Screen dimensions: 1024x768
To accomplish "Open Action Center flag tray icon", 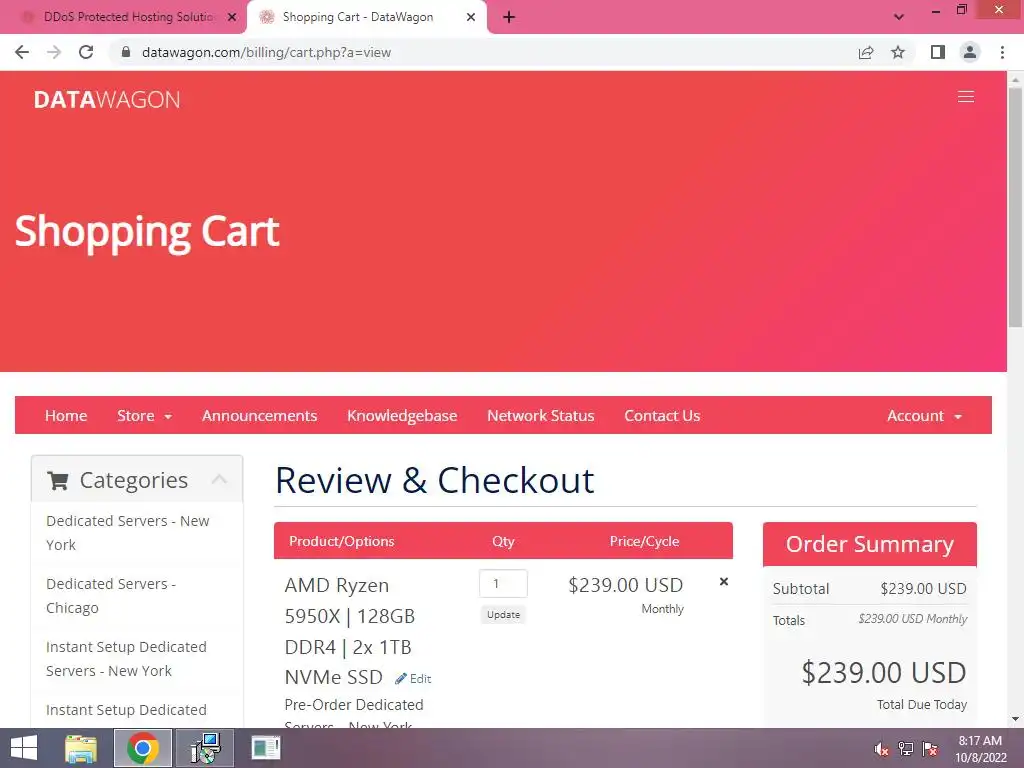I will pos(930,749).
